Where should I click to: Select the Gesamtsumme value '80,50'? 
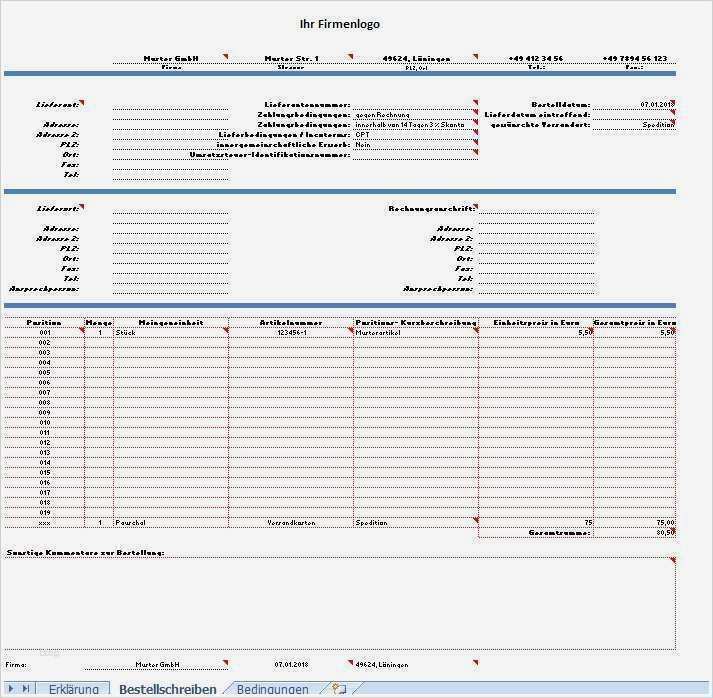click(x=635, y=532)
